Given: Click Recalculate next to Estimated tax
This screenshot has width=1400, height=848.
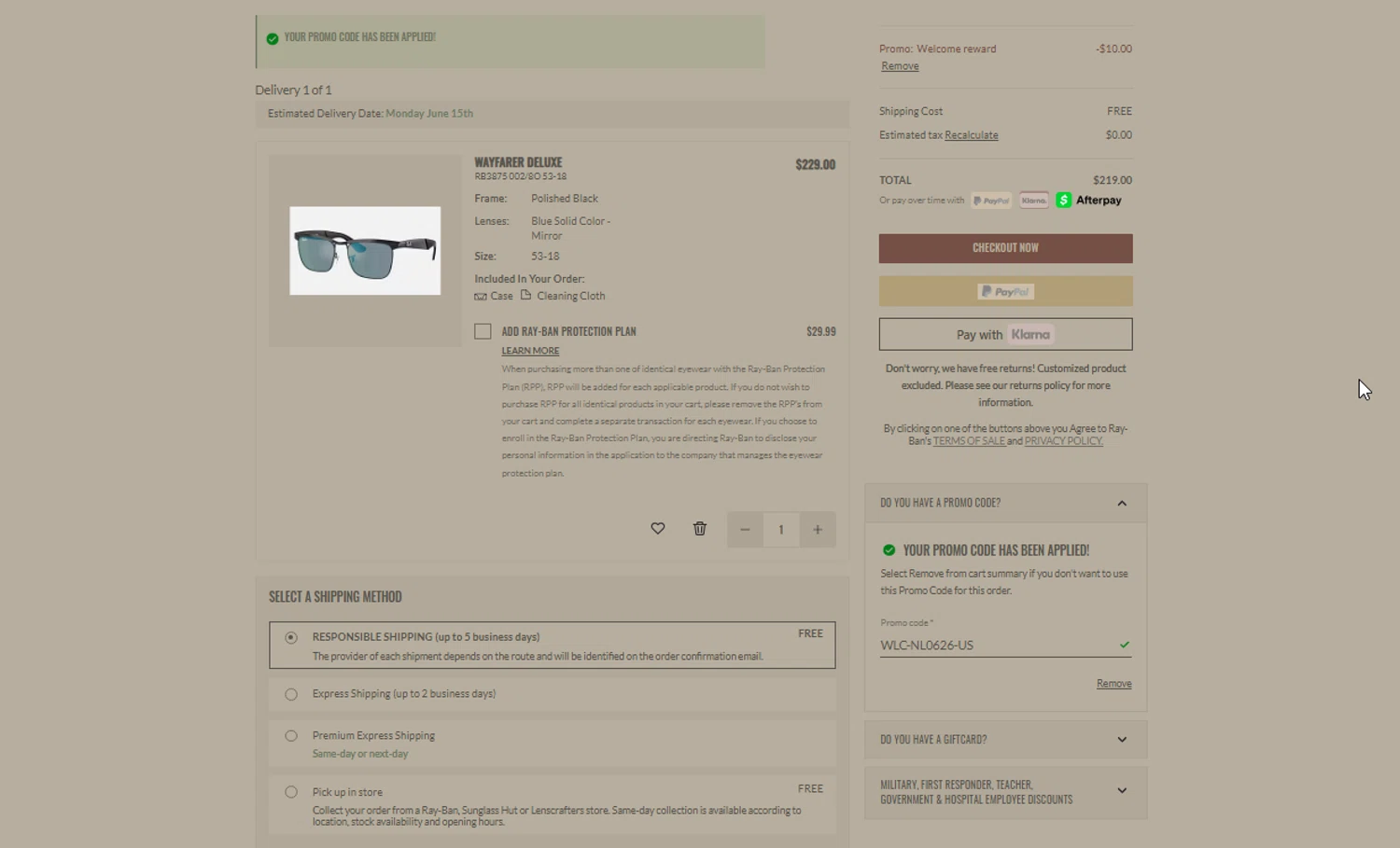Looking at the screenshot, I should point(971,135).
